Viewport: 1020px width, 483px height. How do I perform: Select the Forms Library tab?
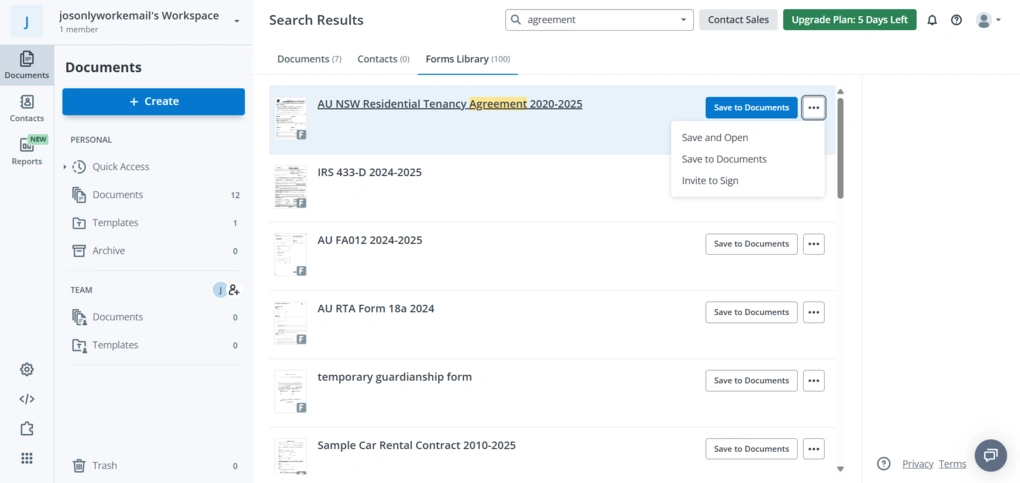point(468,59)
